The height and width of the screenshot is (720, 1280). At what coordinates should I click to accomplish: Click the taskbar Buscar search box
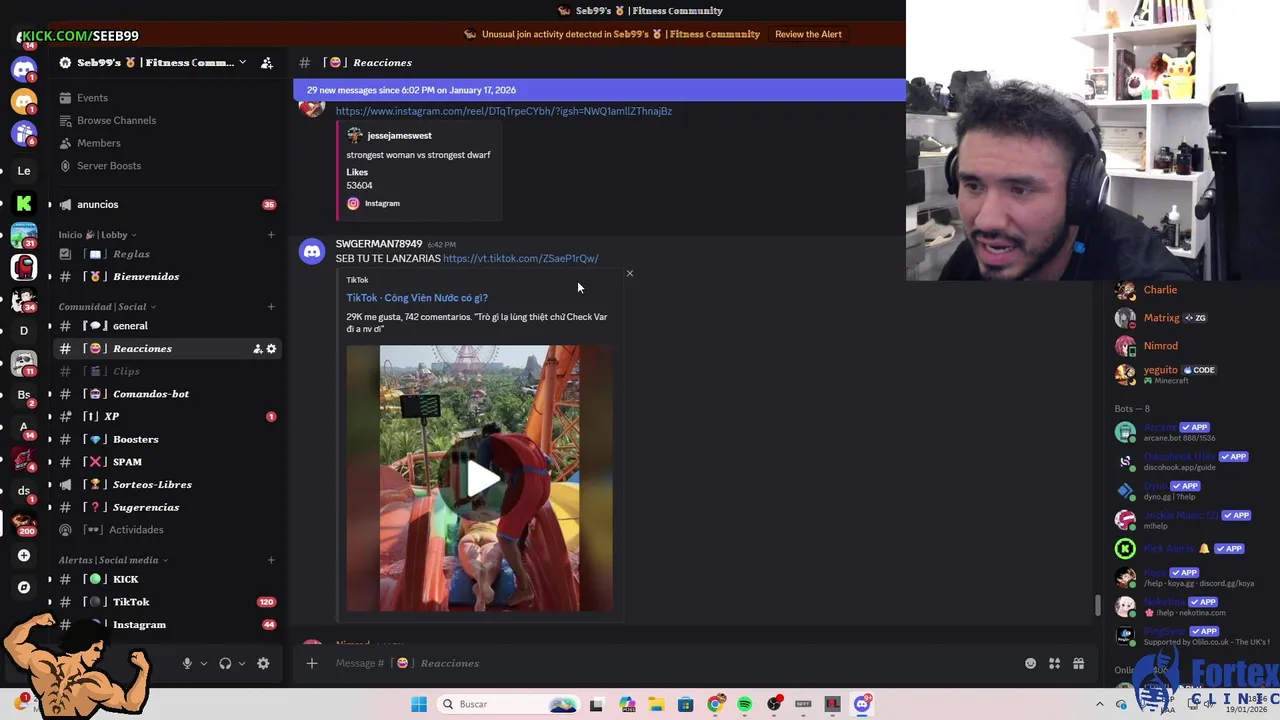click(x=510, y=704)
